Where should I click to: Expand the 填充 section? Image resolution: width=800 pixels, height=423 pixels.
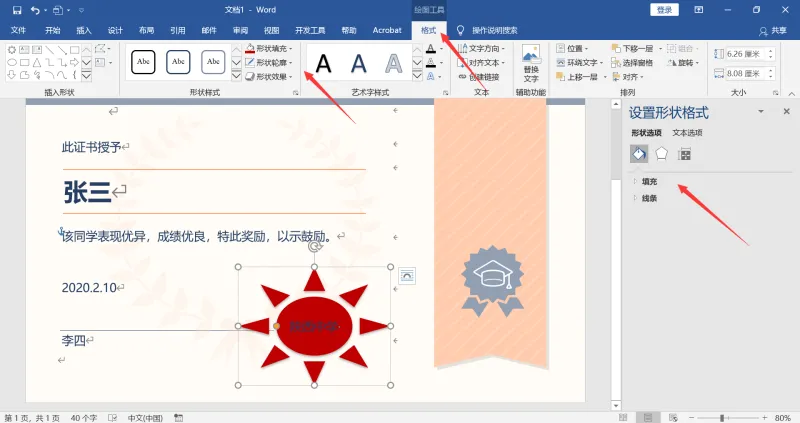(645, 182)
